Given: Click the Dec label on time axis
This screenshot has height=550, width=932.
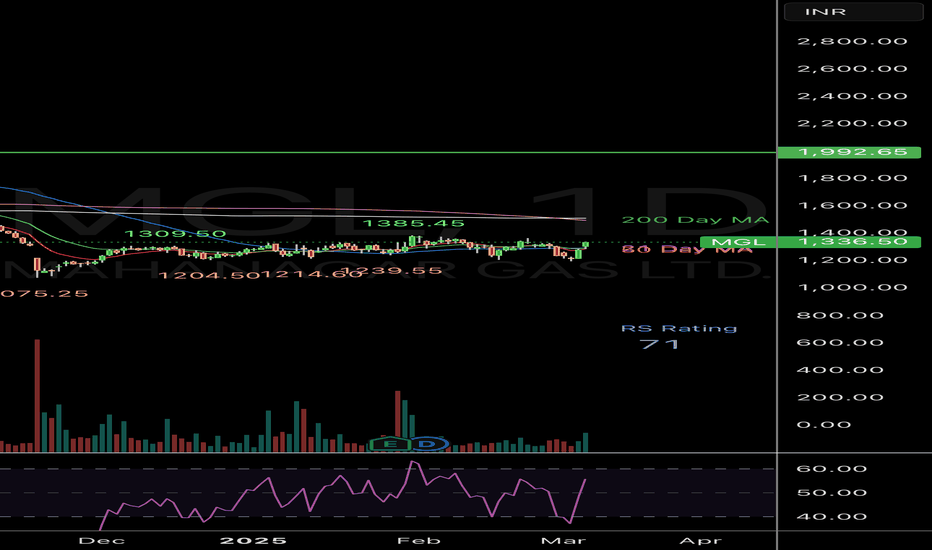Looking at the screenshot, I should coord(102,540).
